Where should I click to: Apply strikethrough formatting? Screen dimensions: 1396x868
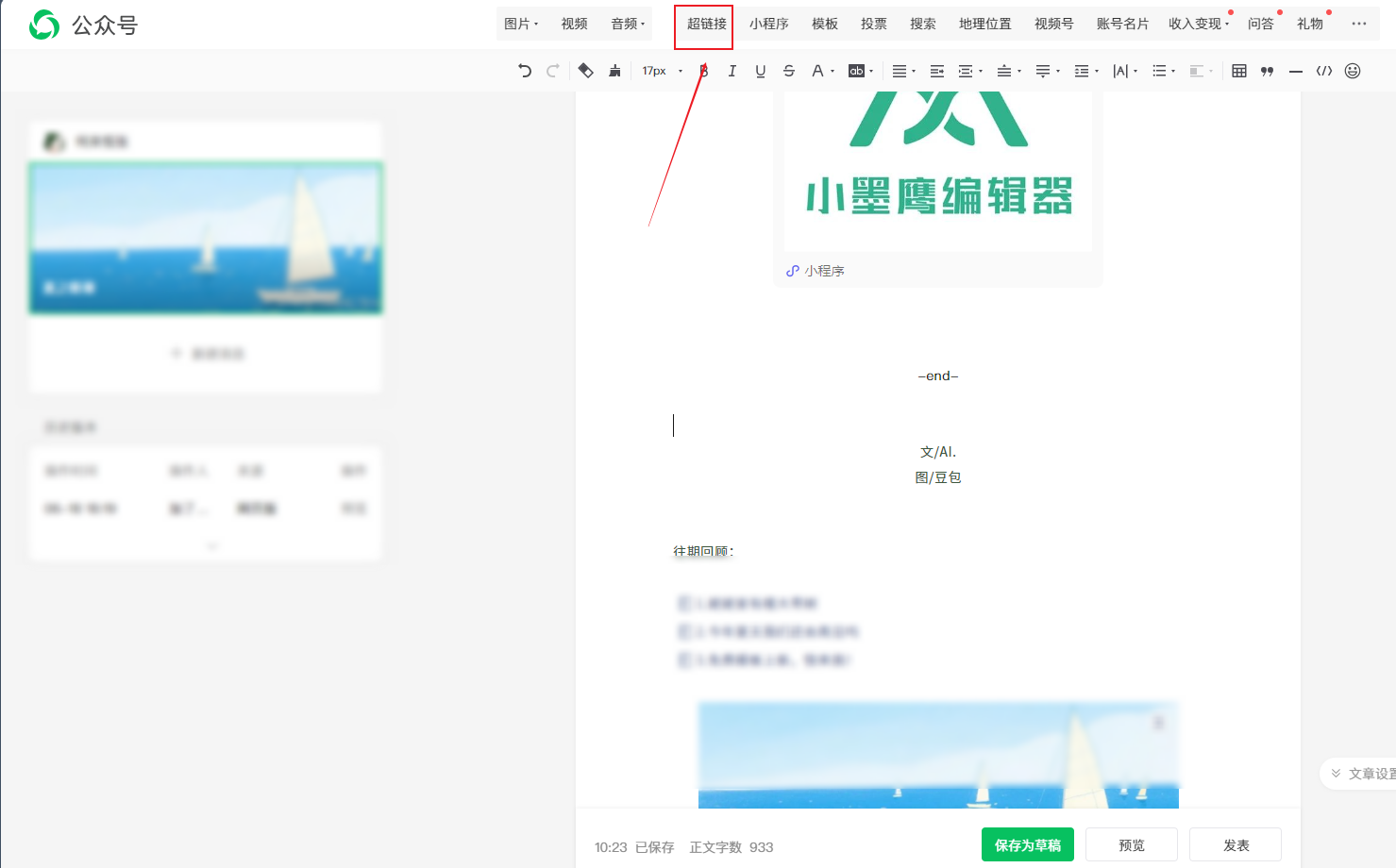(x=789, y=71)
